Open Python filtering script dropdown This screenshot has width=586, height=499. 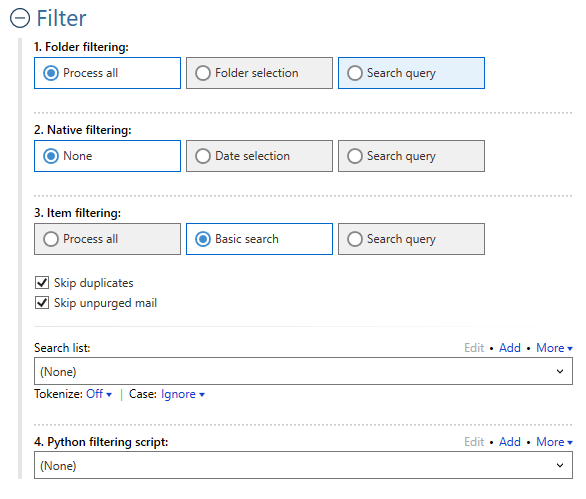click(303, 465)
